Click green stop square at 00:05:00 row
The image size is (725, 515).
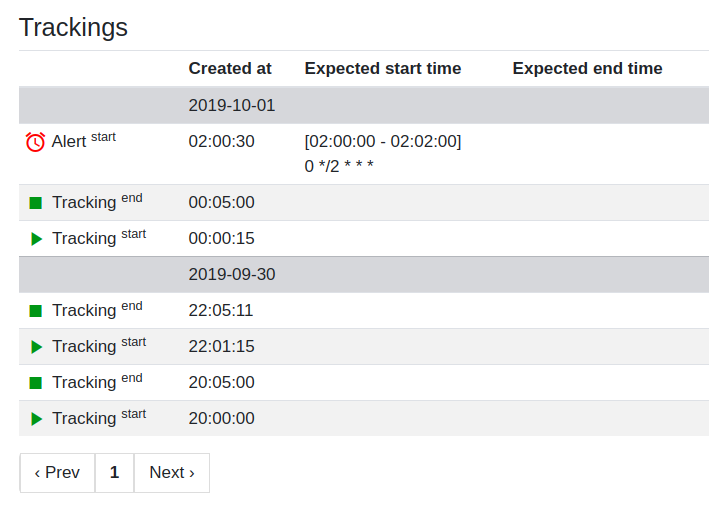point(36,203)
